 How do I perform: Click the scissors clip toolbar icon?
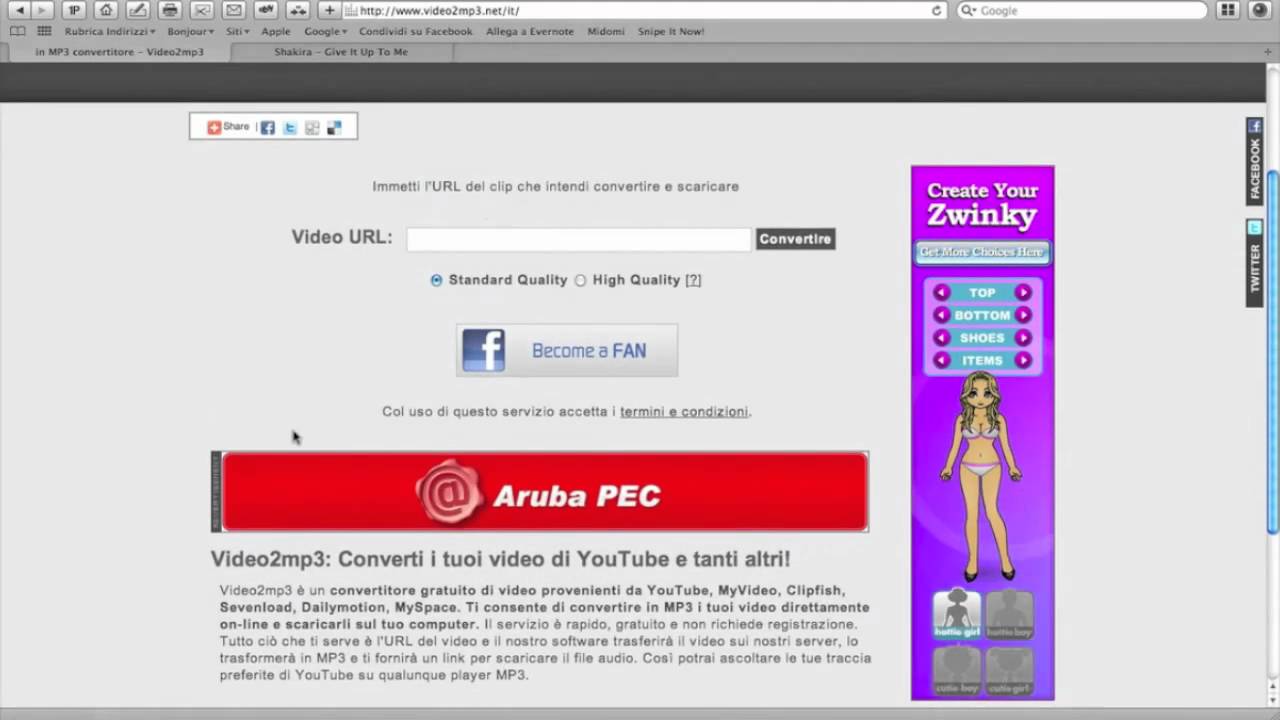pyautogui.click(x=202, y=10)
